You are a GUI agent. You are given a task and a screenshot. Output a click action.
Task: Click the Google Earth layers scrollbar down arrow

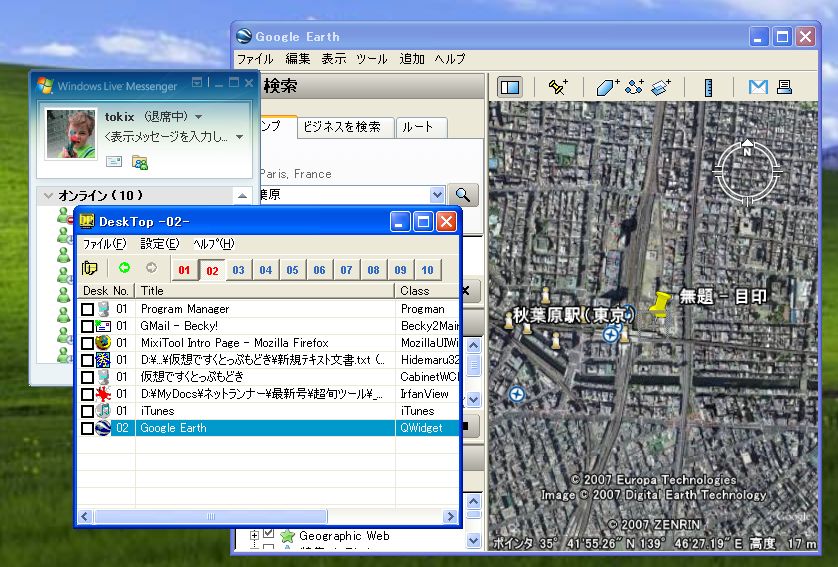click(x=474, y=541)
